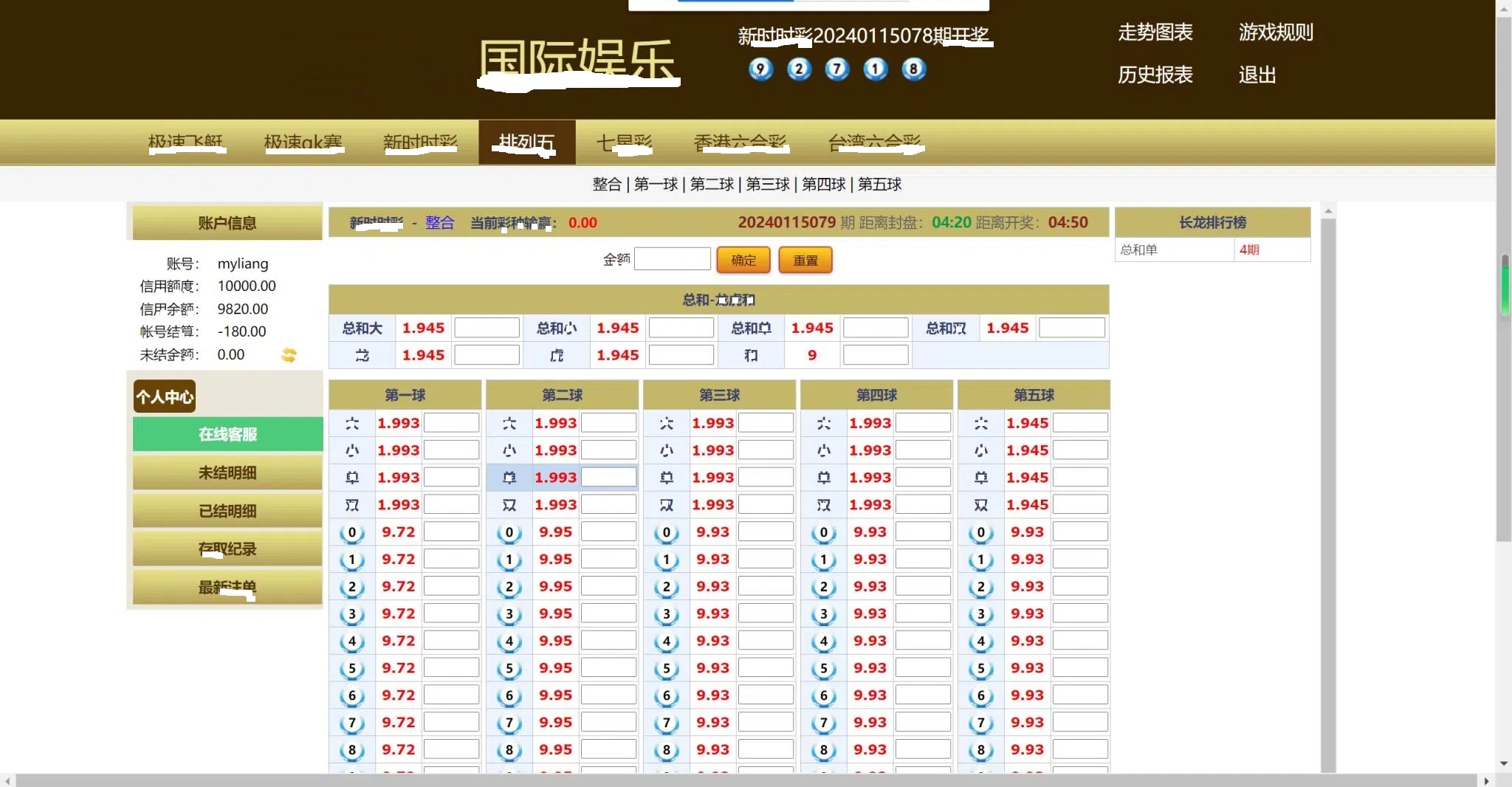Select ball 3 in the 第一球 column
Viewport: 1512px width, 787px height.
point(352,614)
